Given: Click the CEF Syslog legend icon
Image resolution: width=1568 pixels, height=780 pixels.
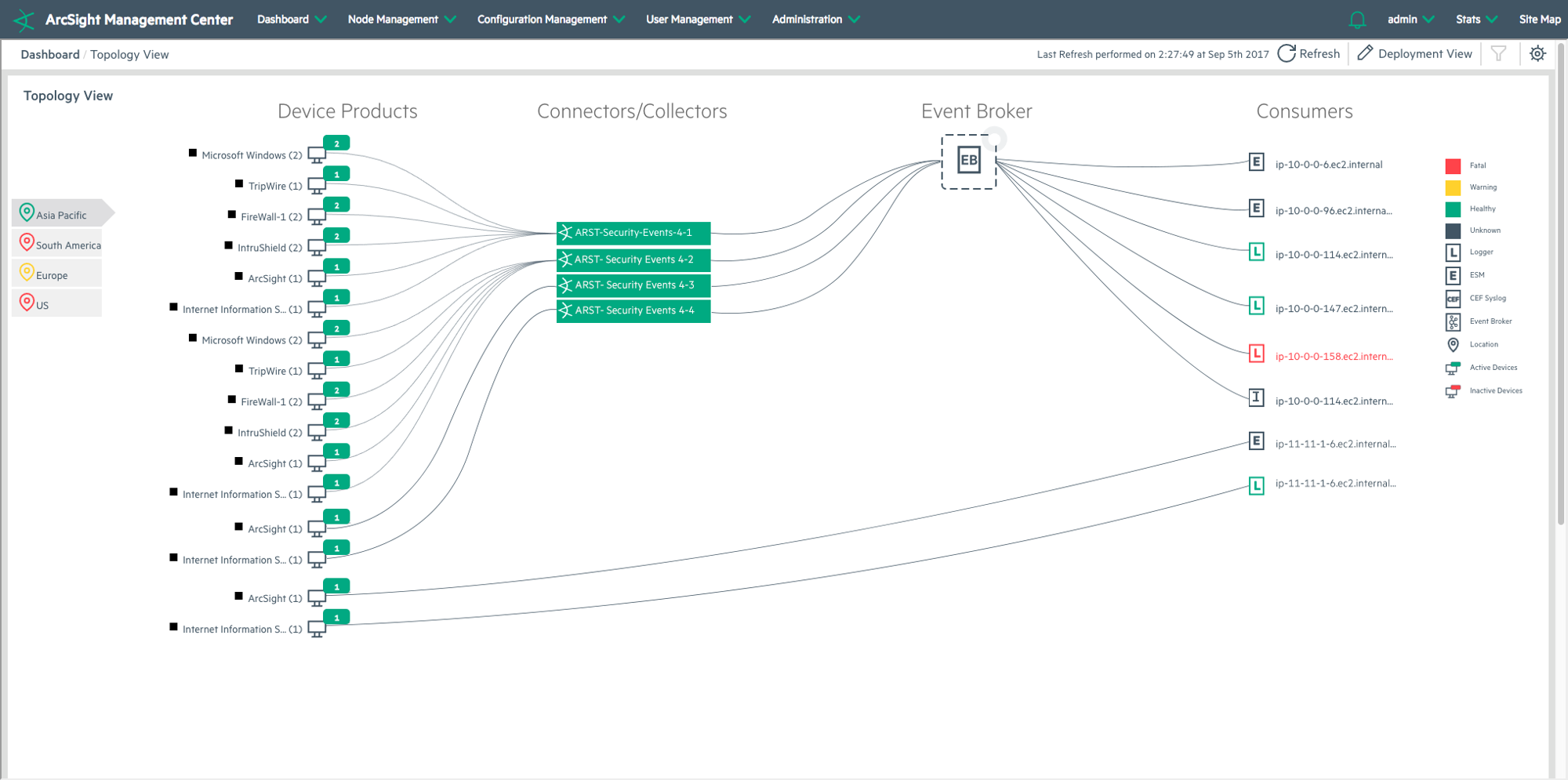Looking at the screenshot, I should pos(1453,299).
